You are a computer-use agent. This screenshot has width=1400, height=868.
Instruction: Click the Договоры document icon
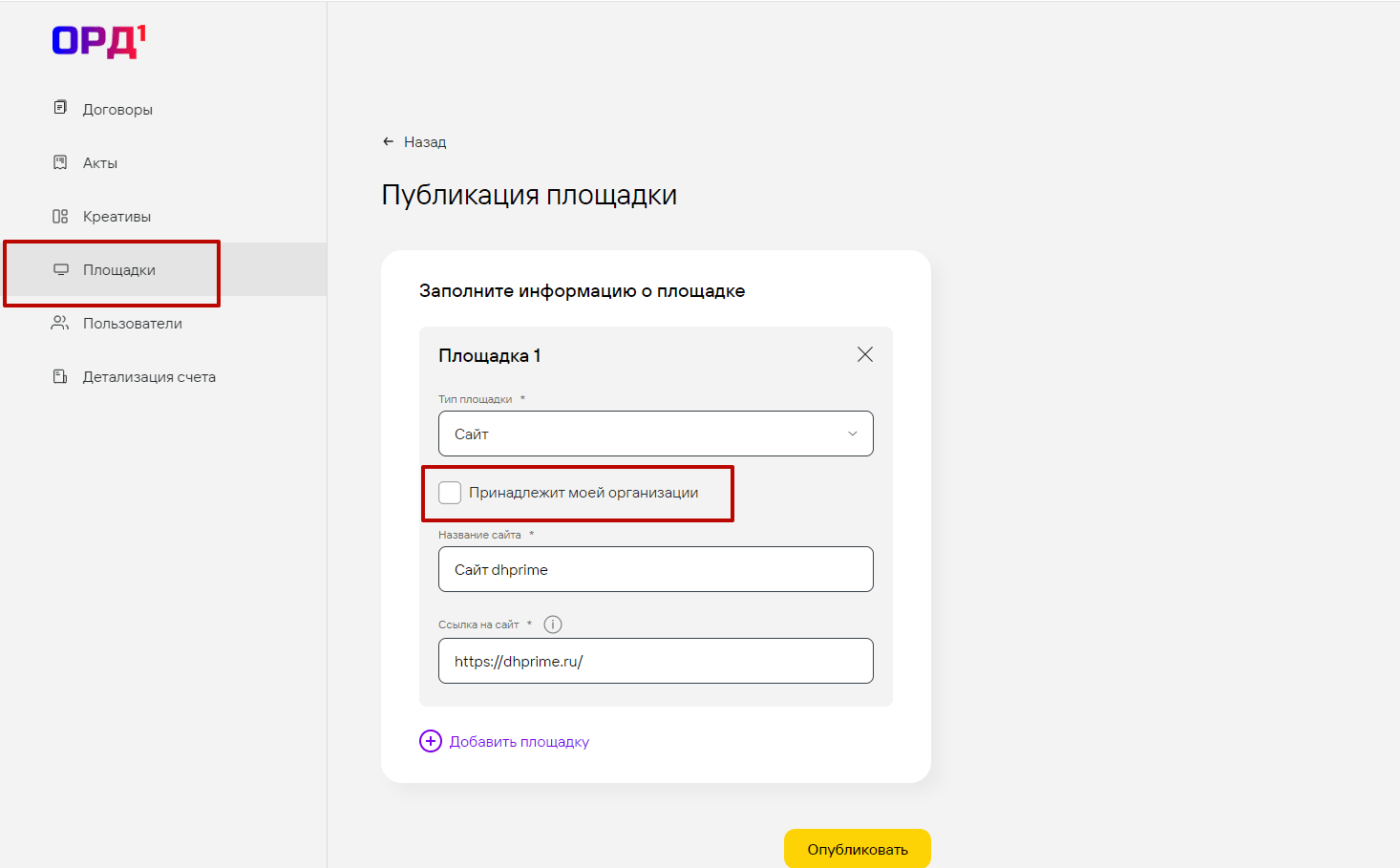coord(60,108)
